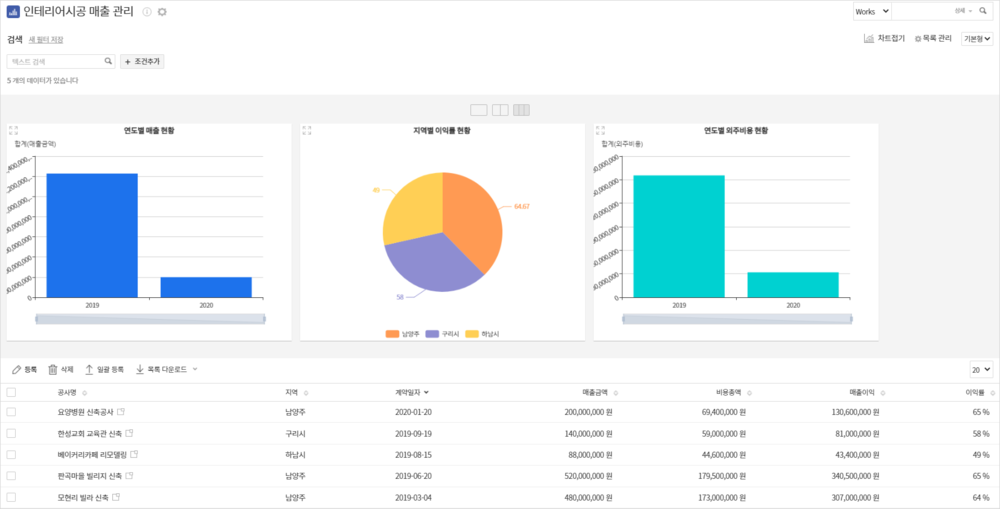The height and width of the screenshot is (509, 1000).
Task: Sort the table by the 계약일자 column header
Action: tap(412, 393)
